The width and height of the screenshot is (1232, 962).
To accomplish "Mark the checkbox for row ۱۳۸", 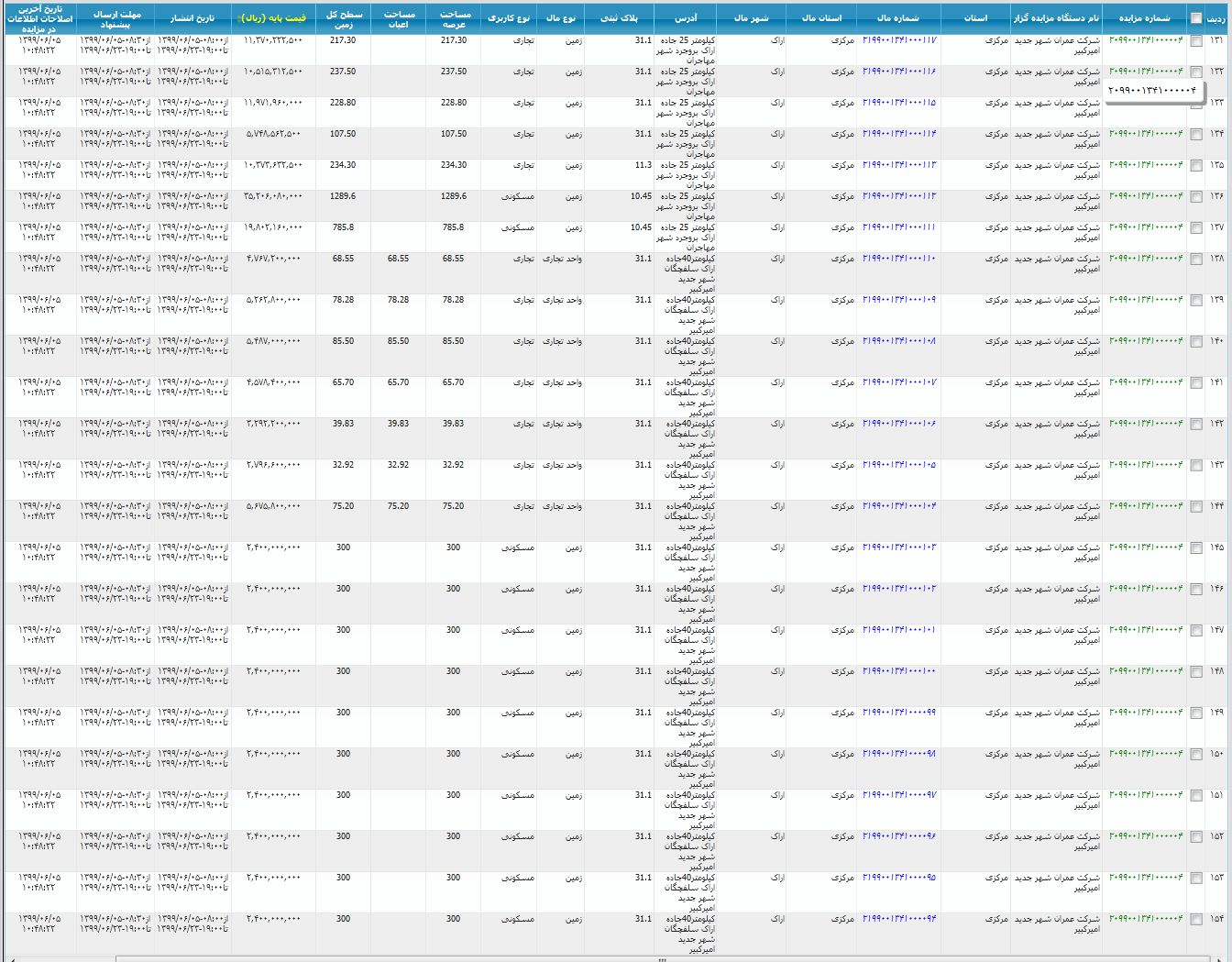I will click(x=1196, y=260).
